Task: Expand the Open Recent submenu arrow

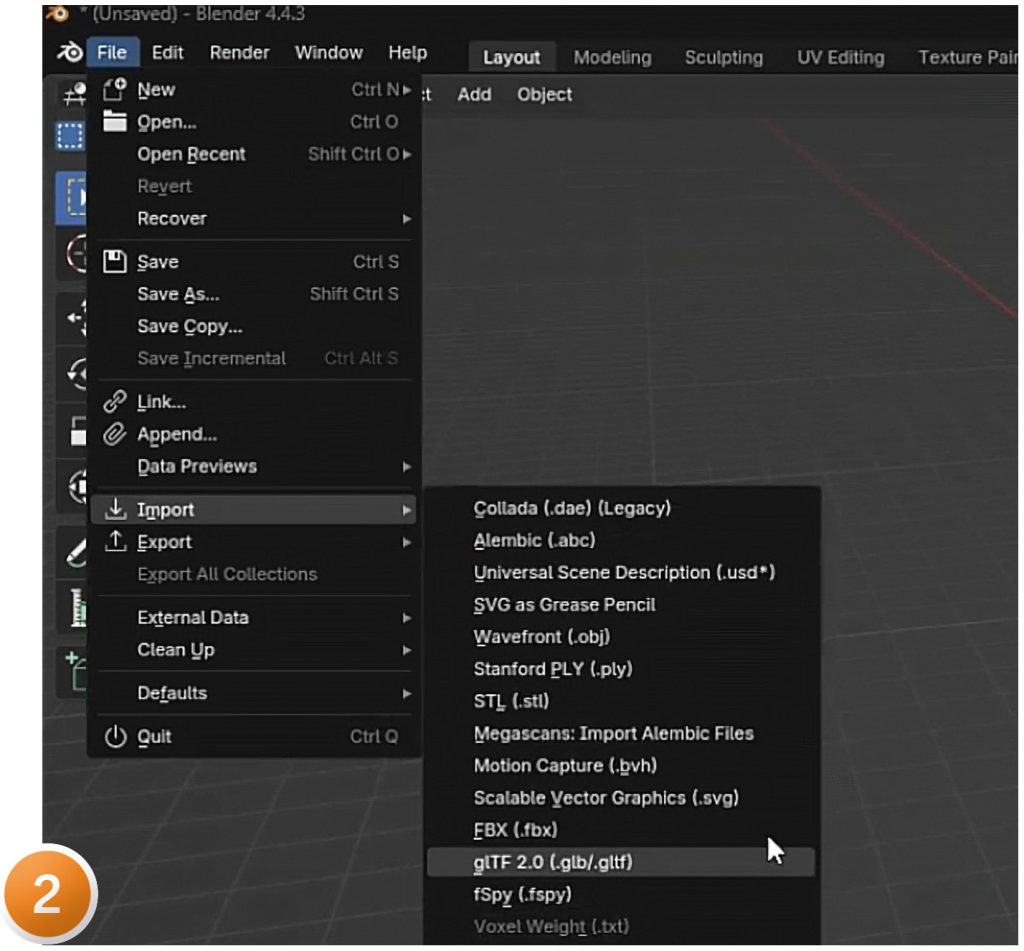Action: tap(408, 154)
